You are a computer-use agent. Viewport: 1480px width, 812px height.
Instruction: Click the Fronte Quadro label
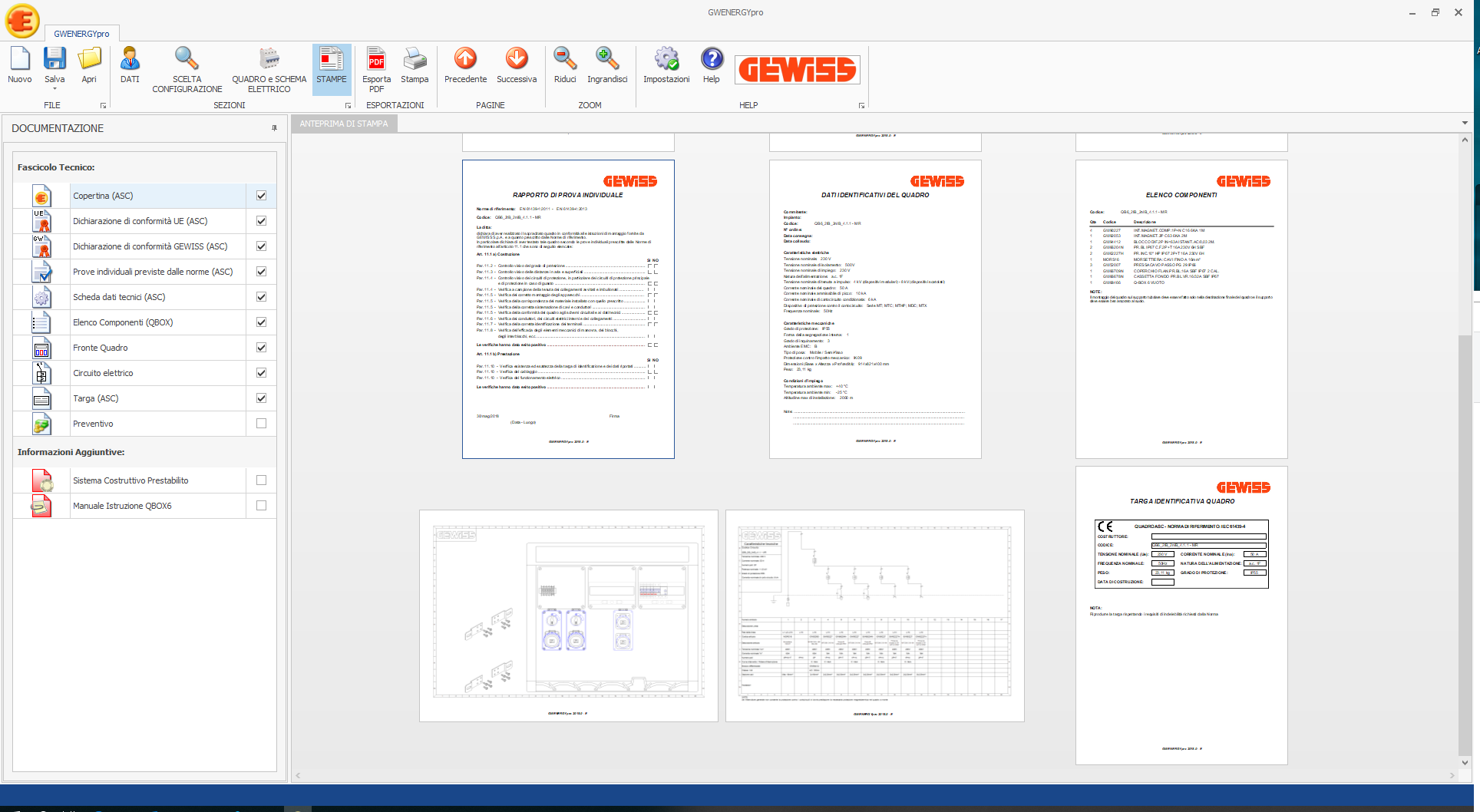pos(101,348)
